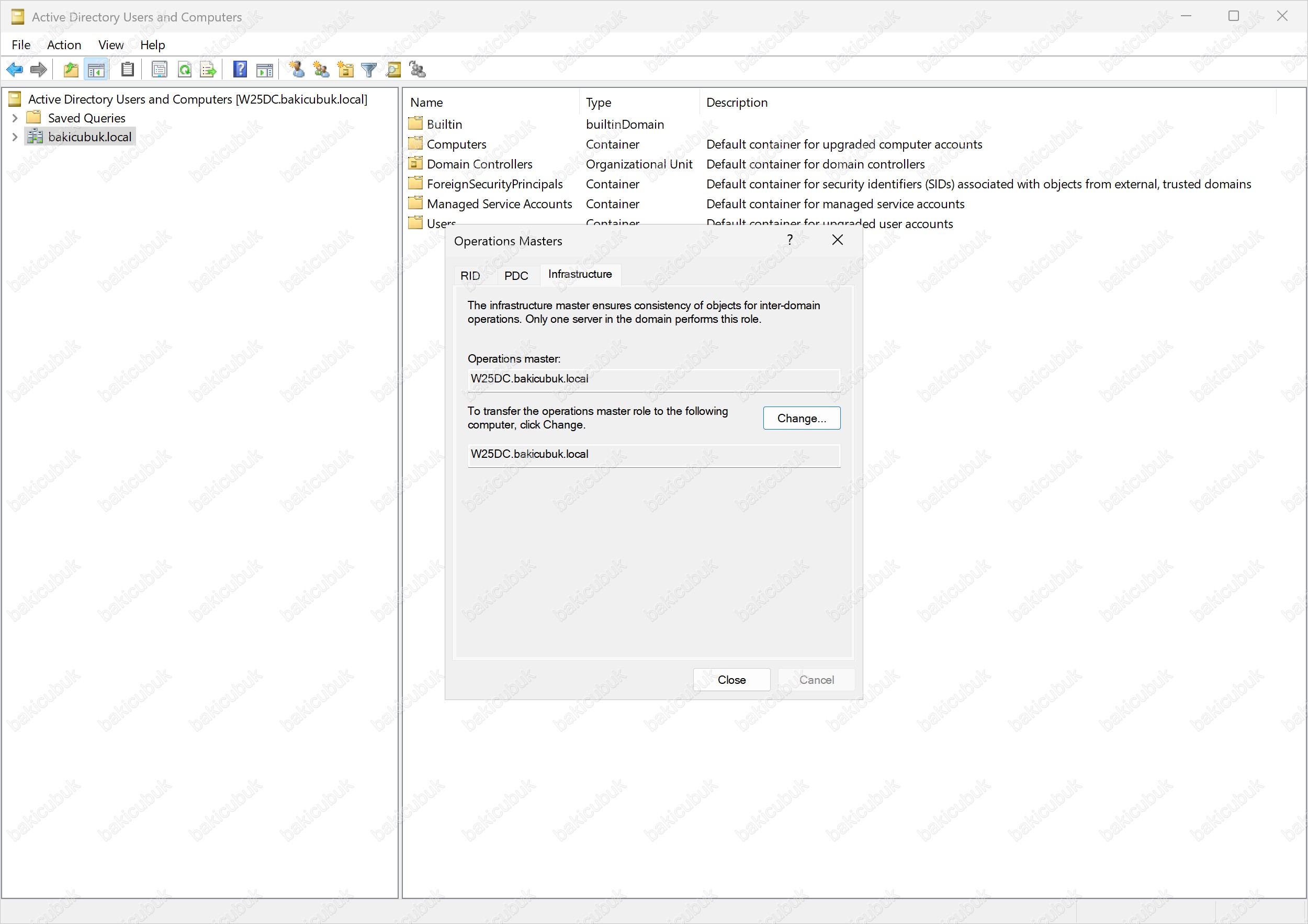Click the Organizational Unit type cell
This screenshot has height=924, width=1308.
coord(639,164)
